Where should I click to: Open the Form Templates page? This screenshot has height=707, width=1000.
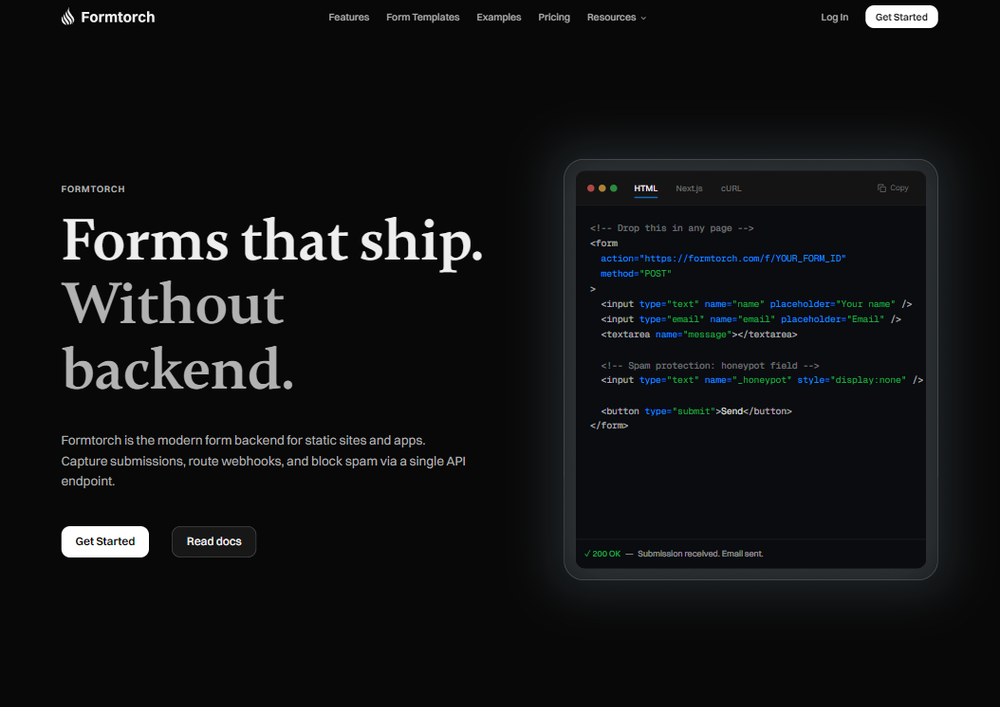[422, 17]
